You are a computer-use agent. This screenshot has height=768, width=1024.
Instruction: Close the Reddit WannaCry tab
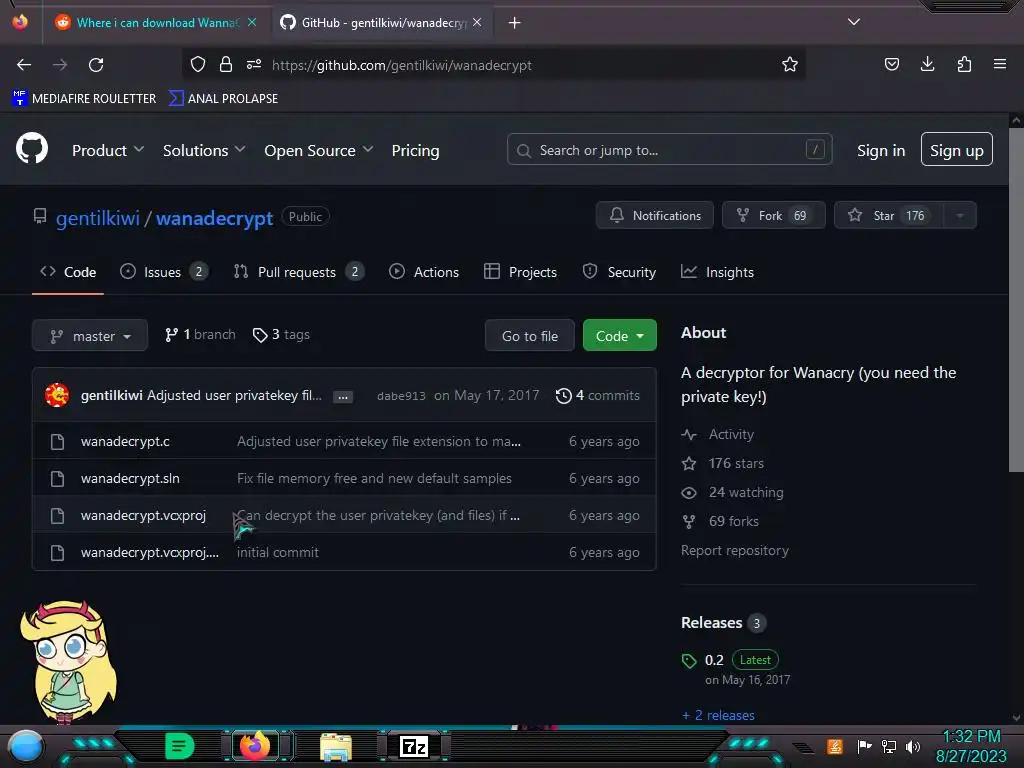point(252,22)
